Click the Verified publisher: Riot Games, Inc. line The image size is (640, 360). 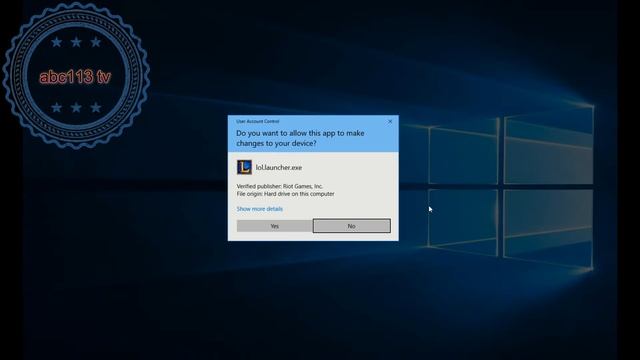click(x=280, y=186)
